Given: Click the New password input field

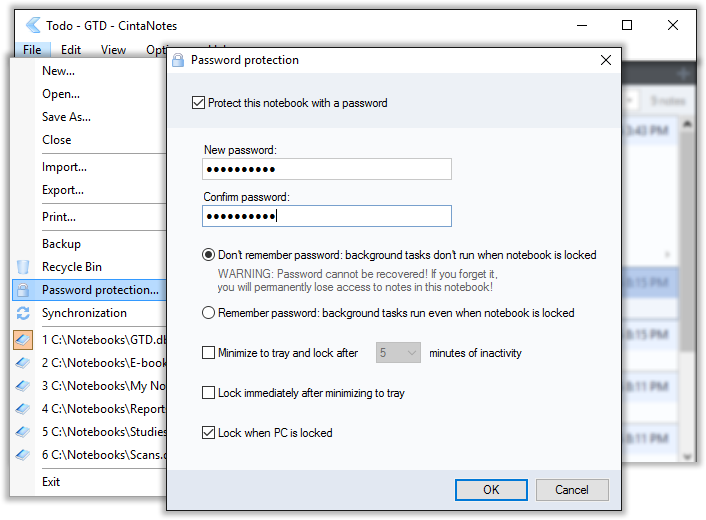Looking at the screenshot, I should pyautogui.click(x=327, y=169).
